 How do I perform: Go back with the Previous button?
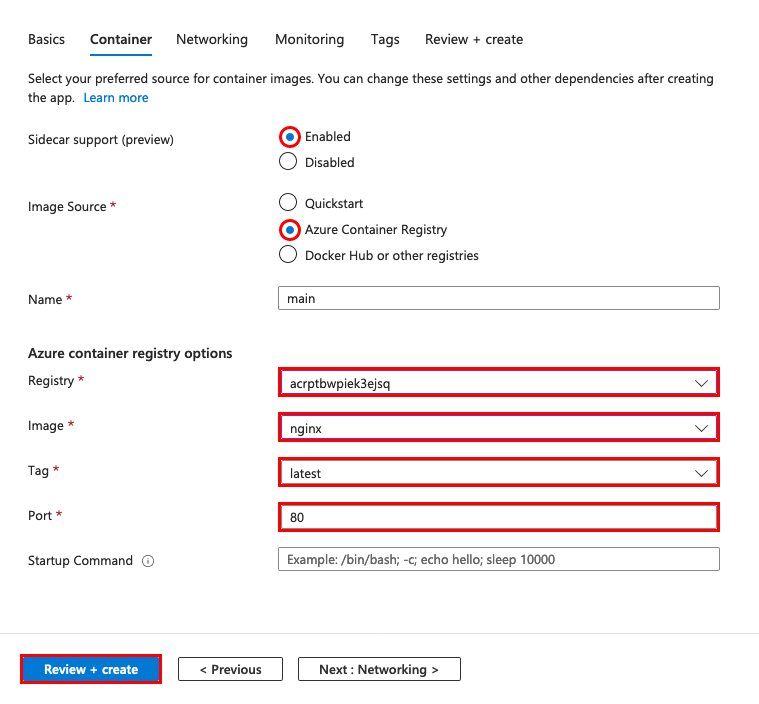tap(230, 669)
